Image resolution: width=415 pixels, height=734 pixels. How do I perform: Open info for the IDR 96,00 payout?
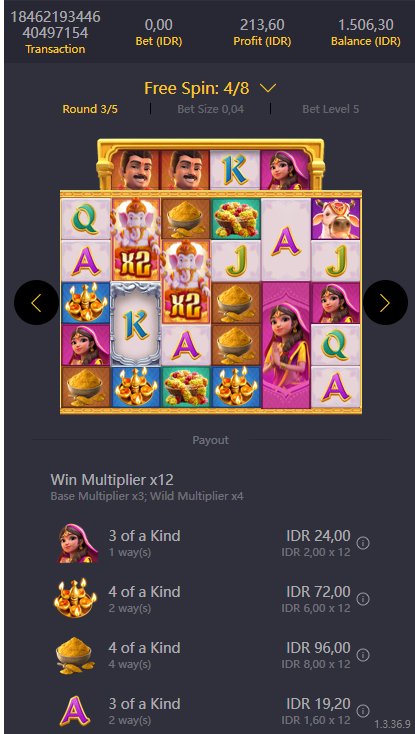click(363, 655)
